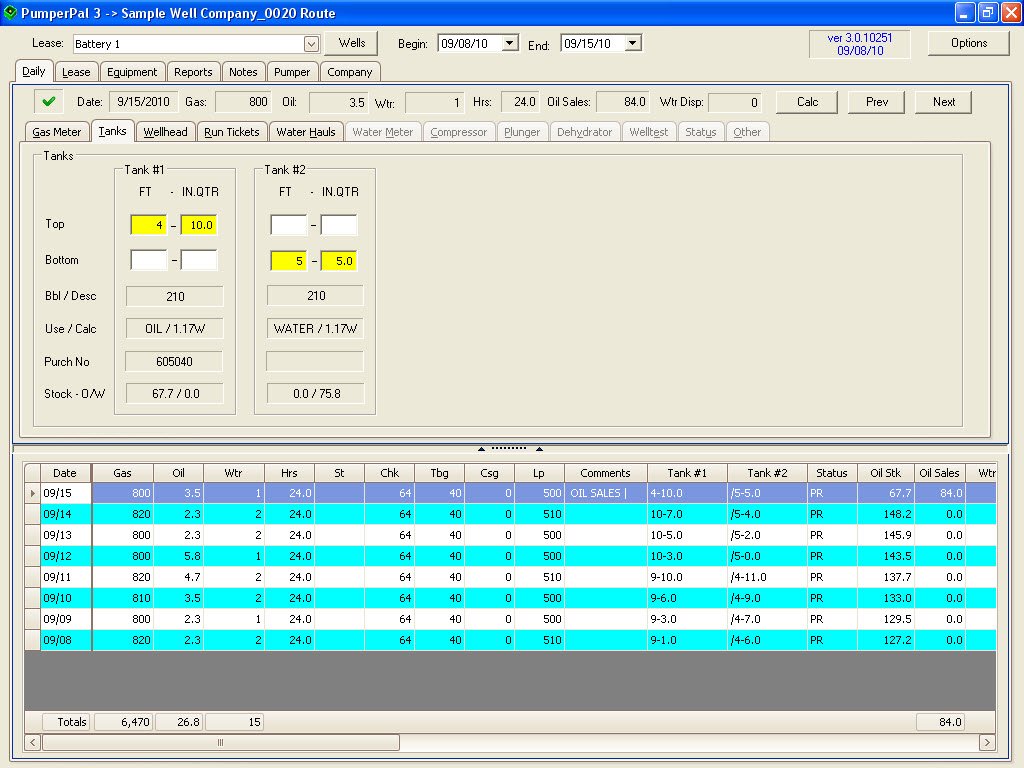Select the 09/10 row date cell
The width and height of the screenshot is (1024, 768).
tap(65, 598)
